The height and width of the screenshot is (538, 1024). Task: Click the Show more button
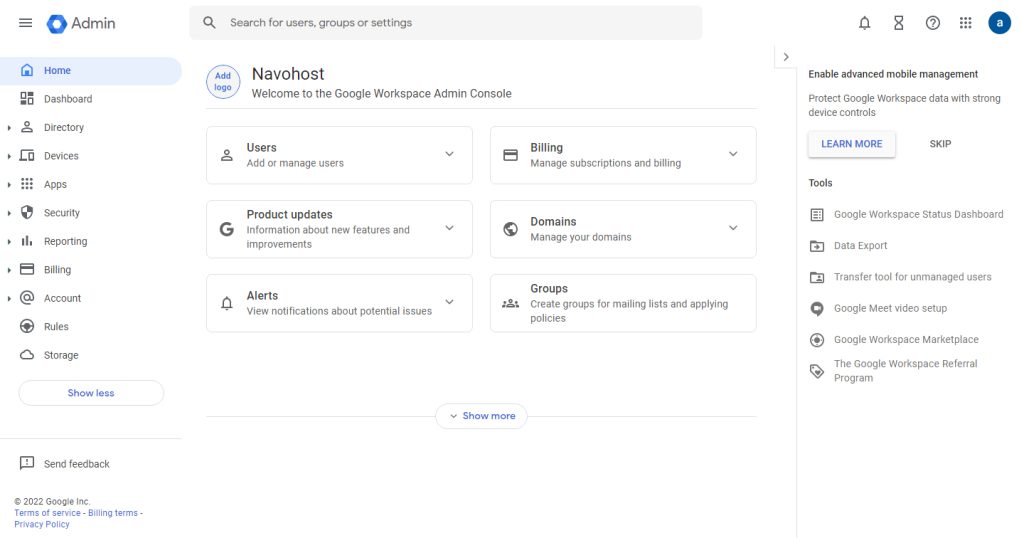(x=481, y=416)
